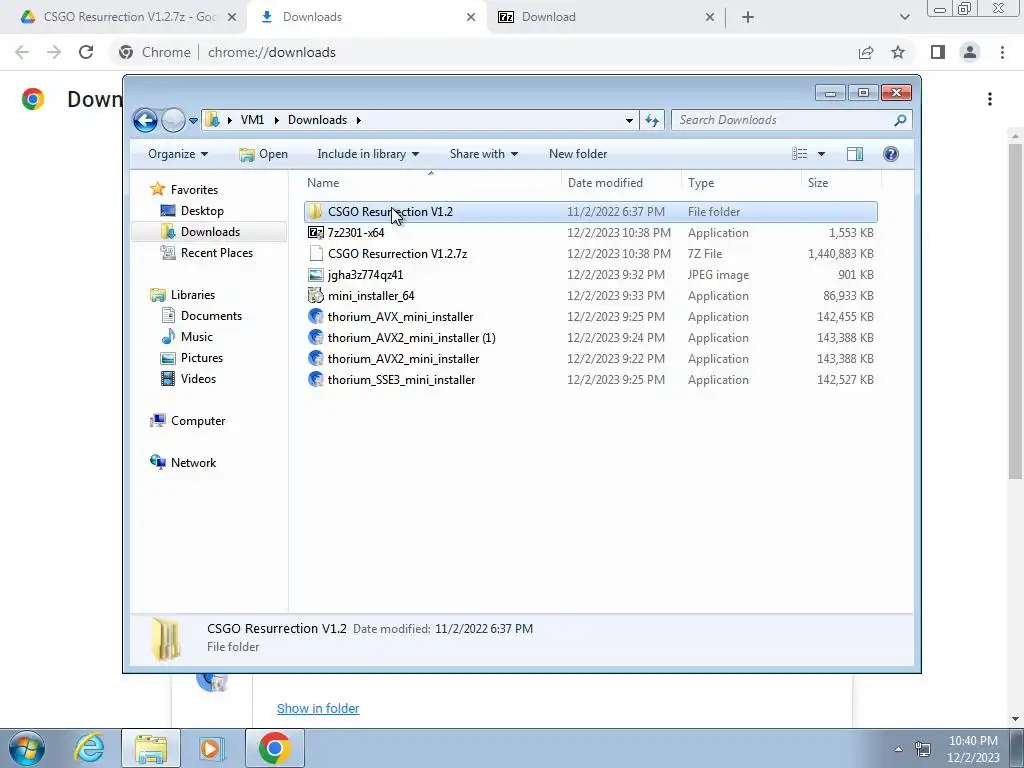Open Chrome tab search dropdown
Viewport: 1024px width, 768px height.
point(904,18)
